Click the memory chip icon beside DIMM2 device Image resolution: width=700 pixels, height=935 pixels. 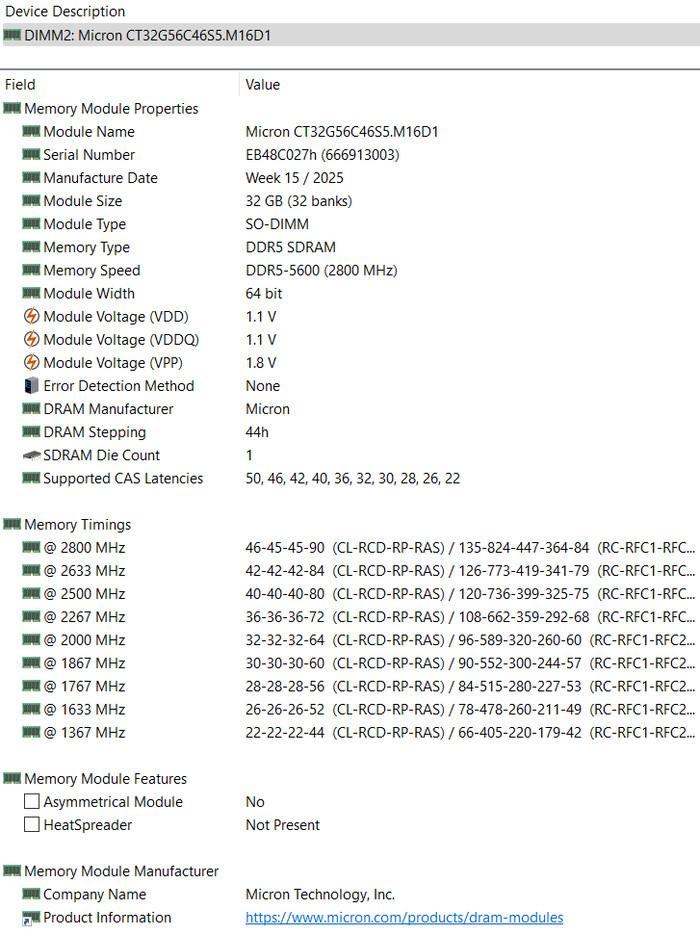pyautogui.click(x=12, y=35)
